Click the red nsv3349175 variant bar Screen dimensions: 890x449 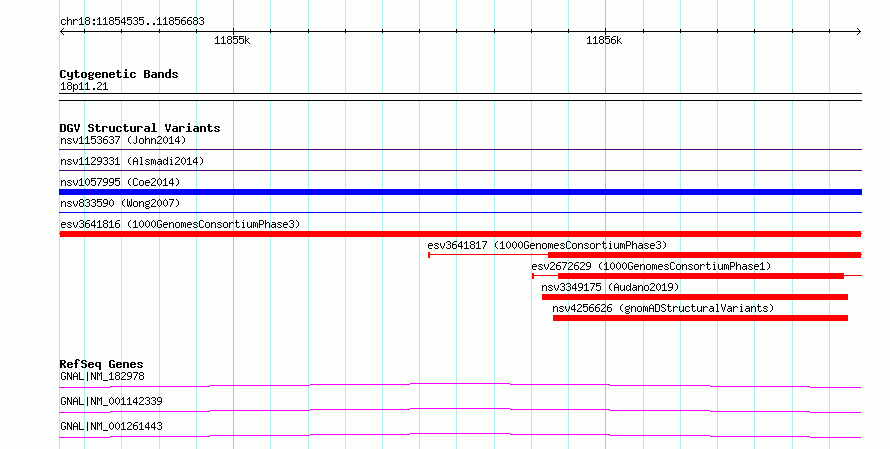coord(695,297)
